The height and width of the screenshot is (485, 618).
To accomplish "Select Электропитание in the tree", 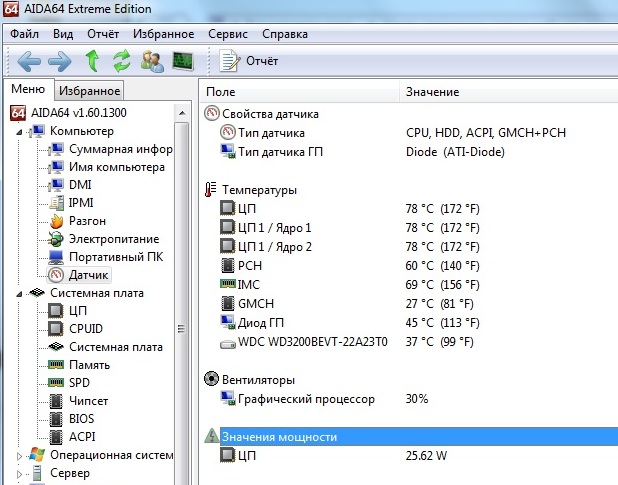I will (113, 239).
